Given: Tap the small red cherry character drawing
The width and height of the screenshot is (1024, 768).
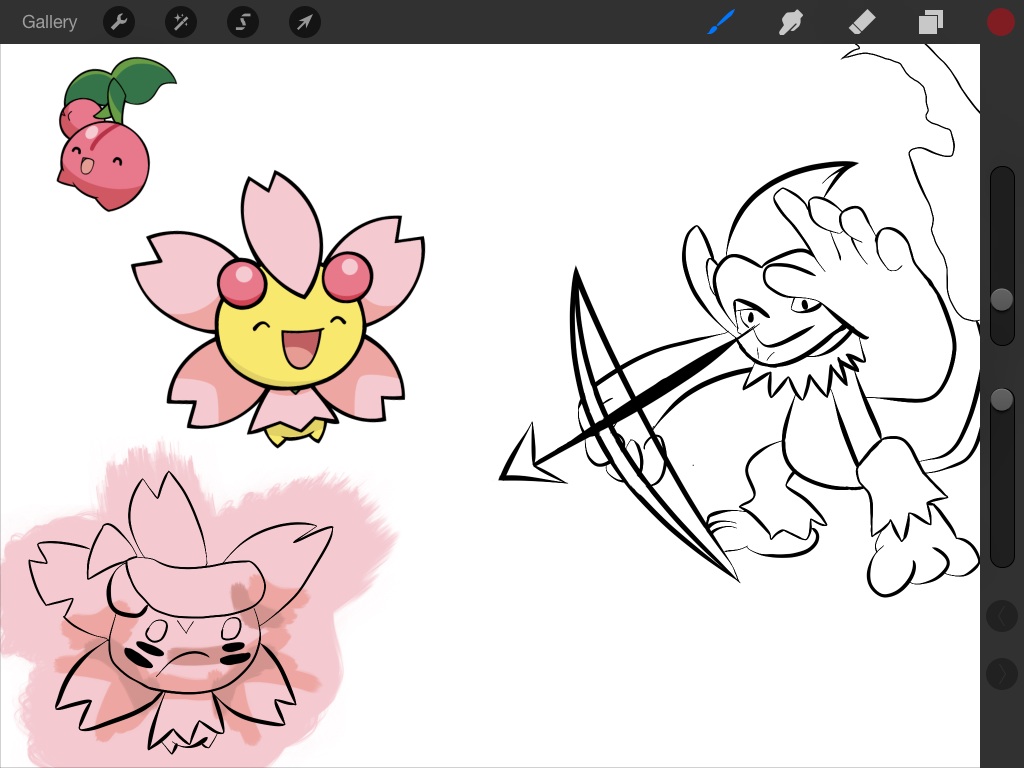Looking at the screenshot, I should coord(105,160).
